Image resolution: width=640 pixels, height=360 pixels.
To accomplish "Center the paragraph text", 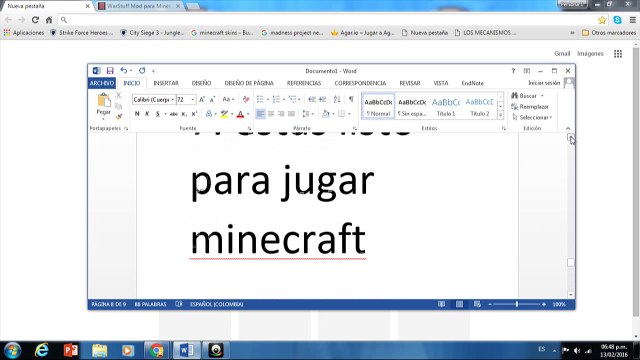I will (x=271, y=114).
